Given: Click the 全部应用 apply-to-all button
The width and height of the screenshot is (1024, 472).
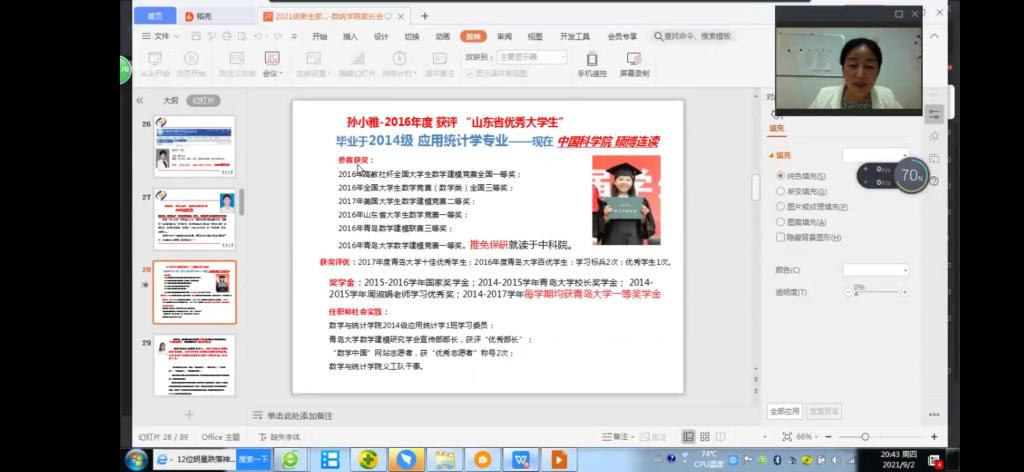Looking at the screenshot, I should click(784, 411).
